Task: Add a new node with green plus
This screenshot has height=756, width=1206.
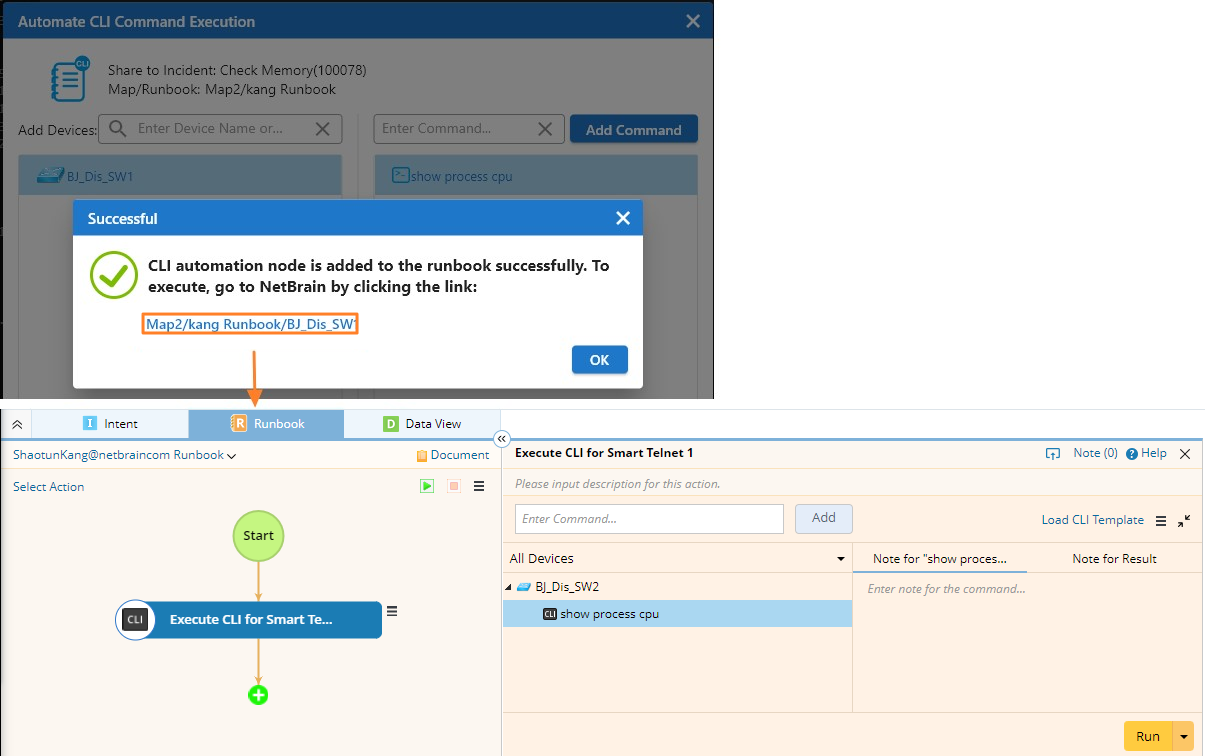Action: click(258, 695)
